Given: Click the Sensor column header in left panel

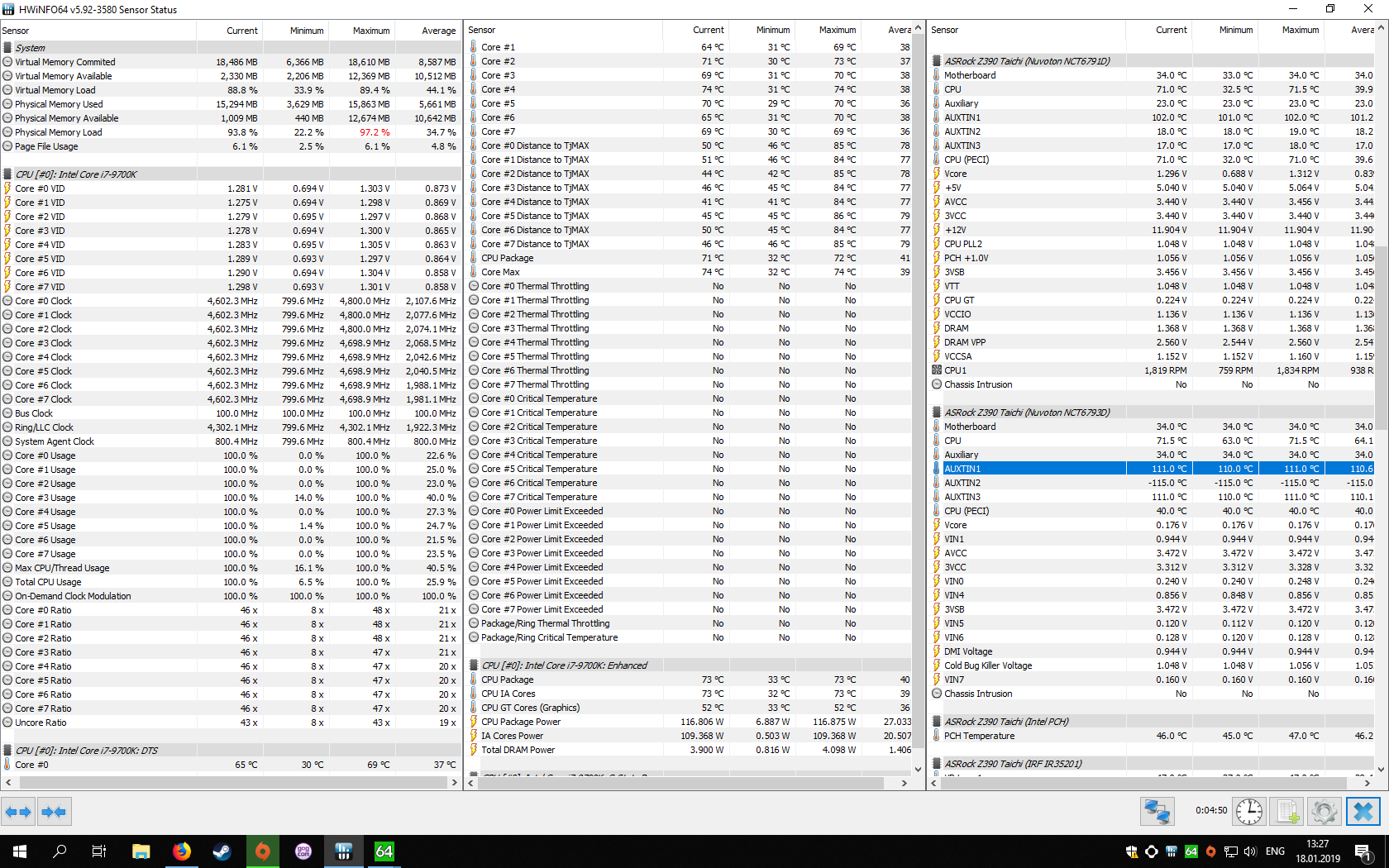Looking at the screenshot, I should tap(98, 31).
